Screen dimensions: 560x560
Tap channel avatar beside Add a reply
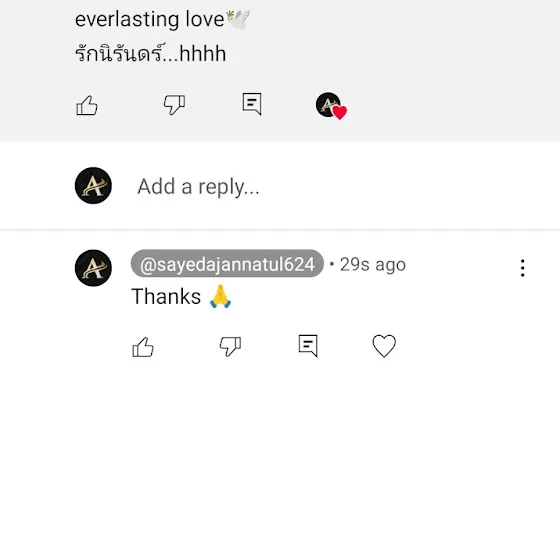[x=93, y=185]
